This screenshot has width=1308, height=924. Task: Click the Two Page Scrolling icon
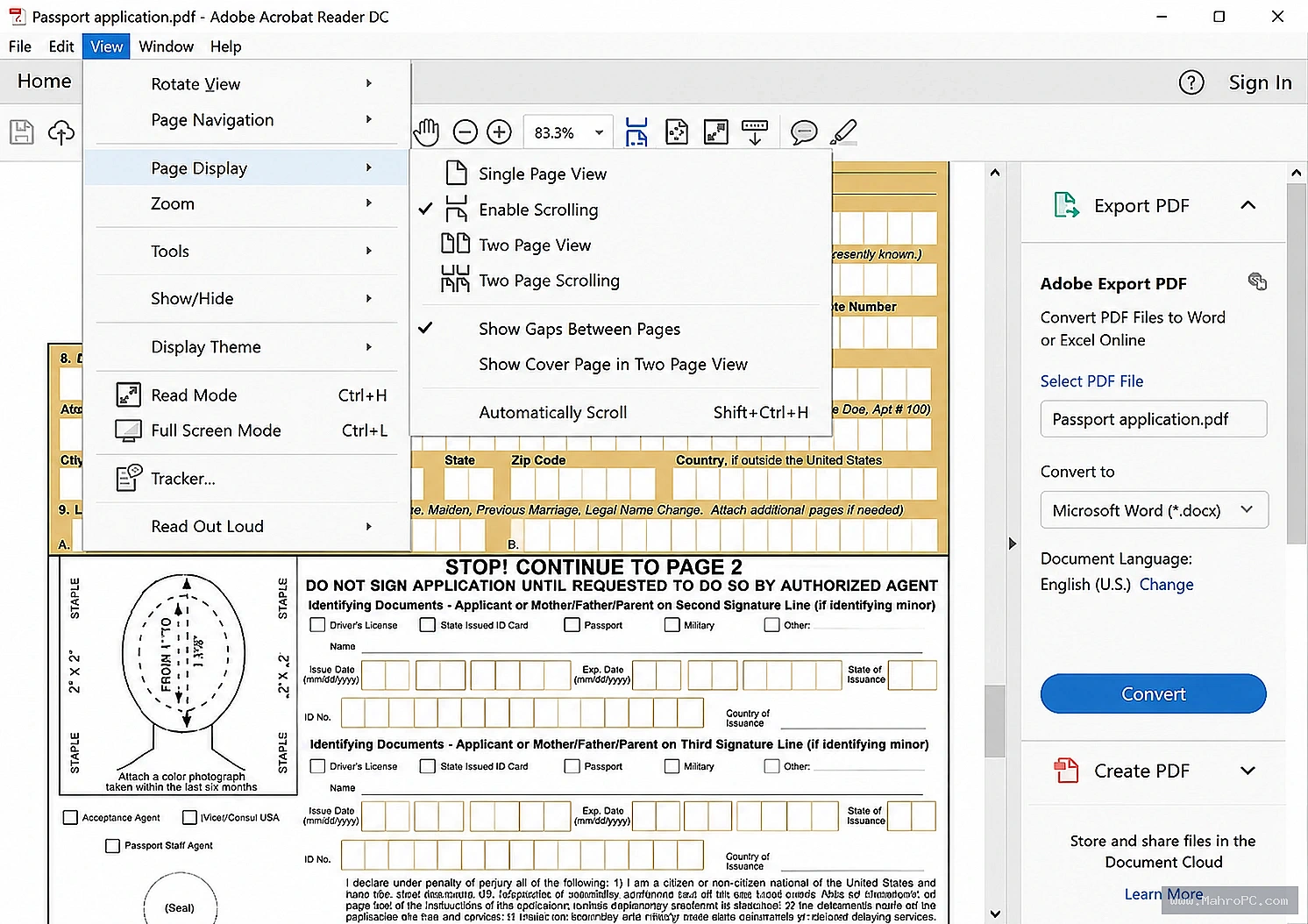pos(456,279)
